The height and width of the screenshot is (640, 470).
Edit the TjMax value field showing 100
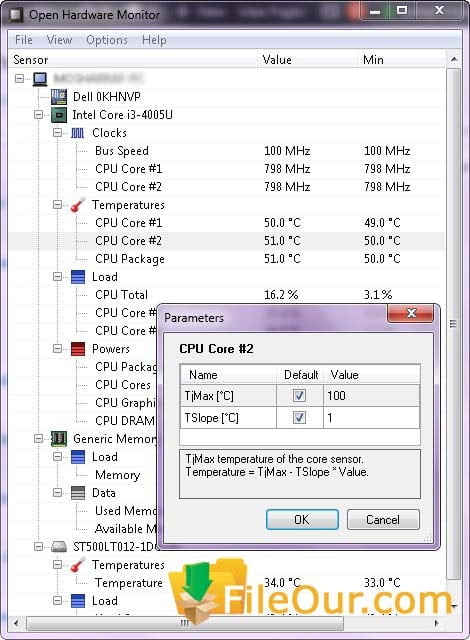(x=372, y=395)
